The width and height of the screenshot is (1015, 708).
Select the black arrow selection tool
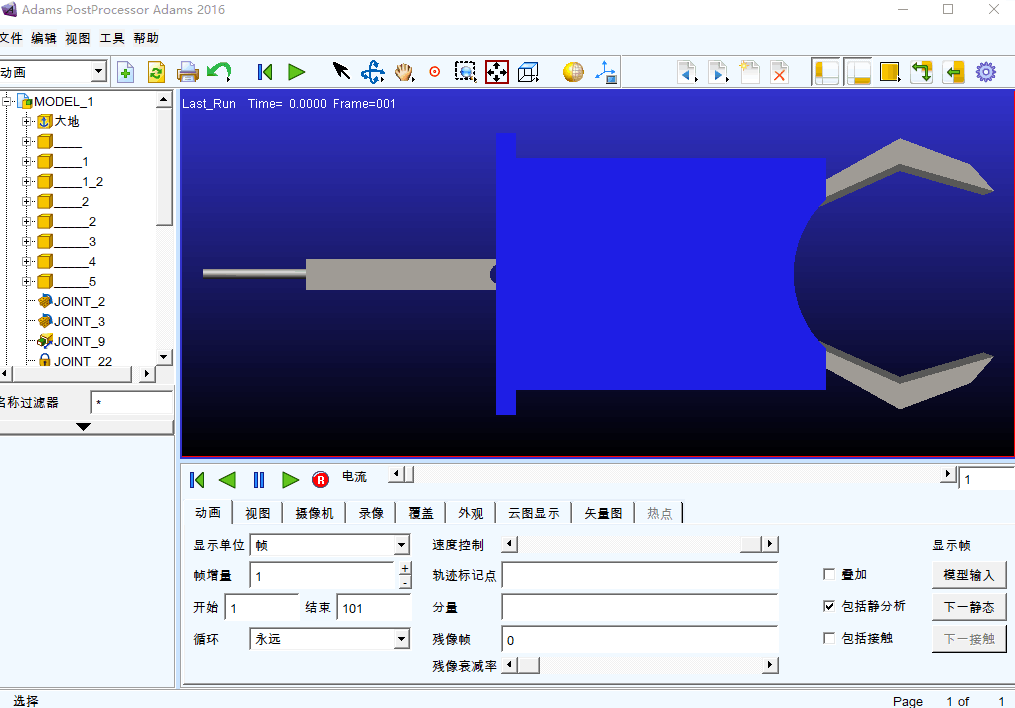[x=341, y=71]
